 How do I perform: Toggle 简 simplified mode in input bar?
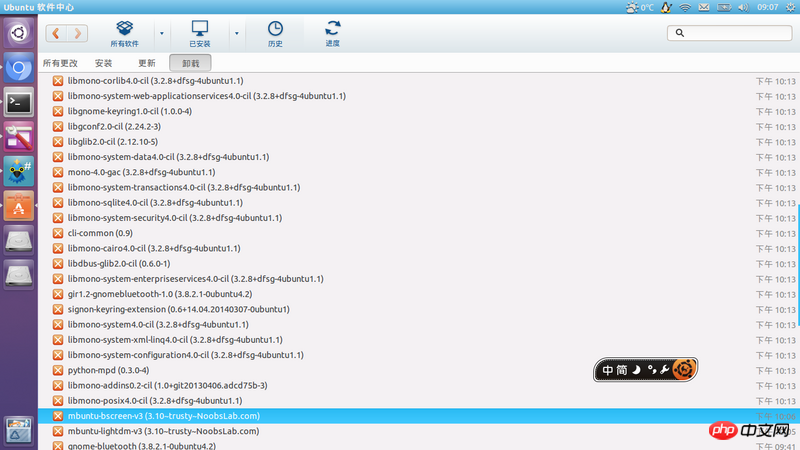tap(621, 370)
